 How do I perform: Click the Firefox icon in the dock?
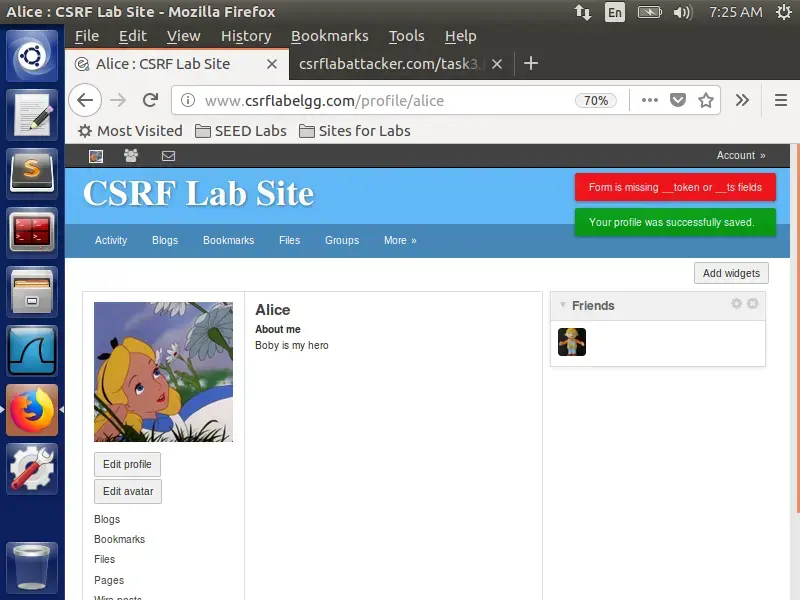(32, 410)
